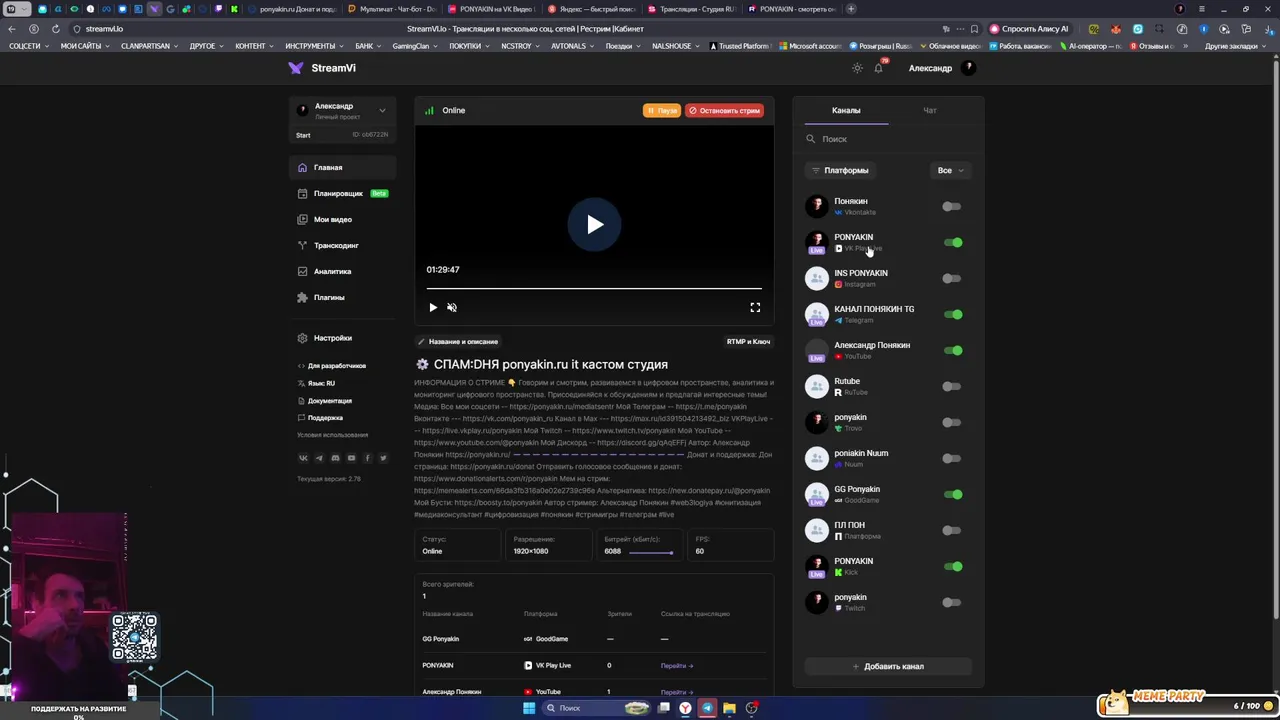
Task: Click the Twitter icon in sidebar footer
Action: [383, 458]
